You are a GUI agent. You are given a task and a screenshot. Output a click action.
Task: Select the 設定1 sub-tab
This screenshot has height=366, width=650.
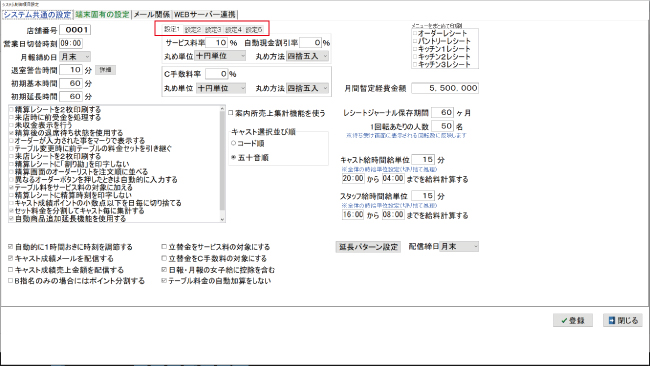pyautogui.click(x=172, y=29)
